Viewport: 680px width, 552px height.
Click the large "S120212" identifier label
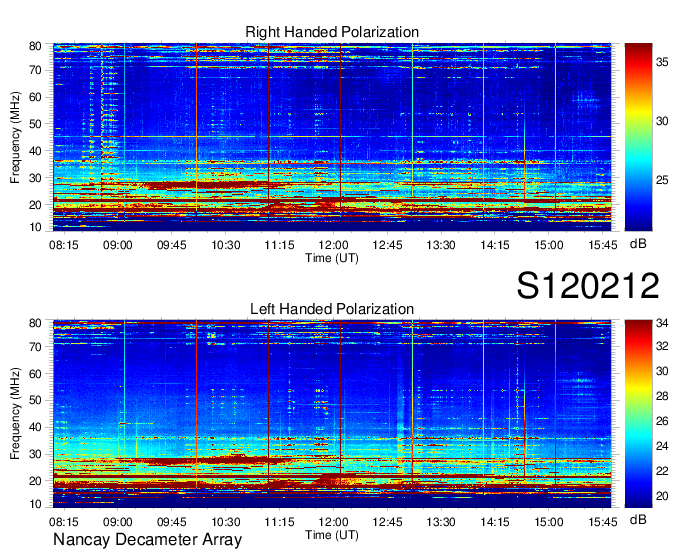[x=588, y=285]
